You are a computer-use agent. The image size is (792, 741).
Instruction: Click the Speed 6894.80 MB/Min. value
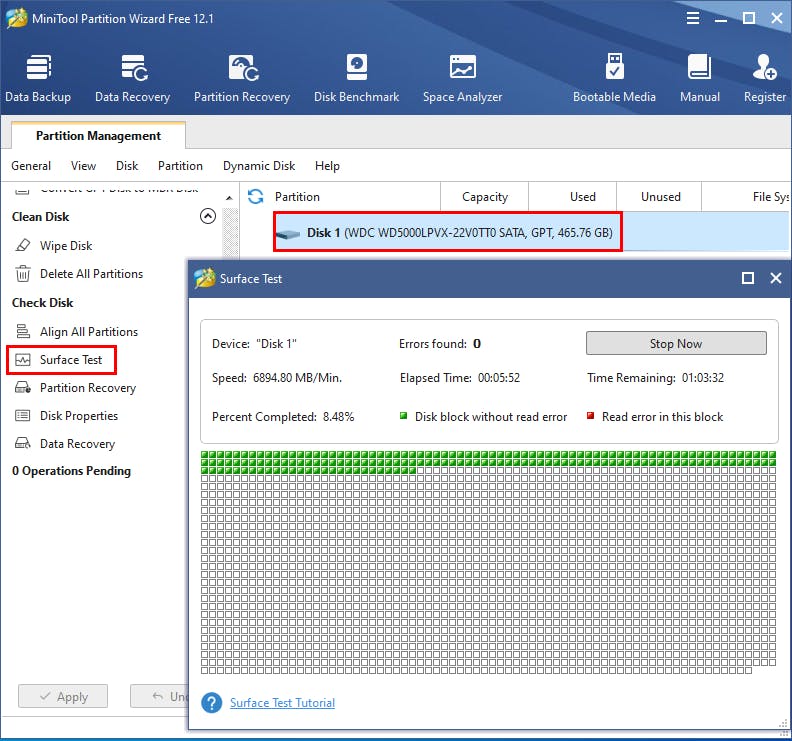click(x=297, y=378)
